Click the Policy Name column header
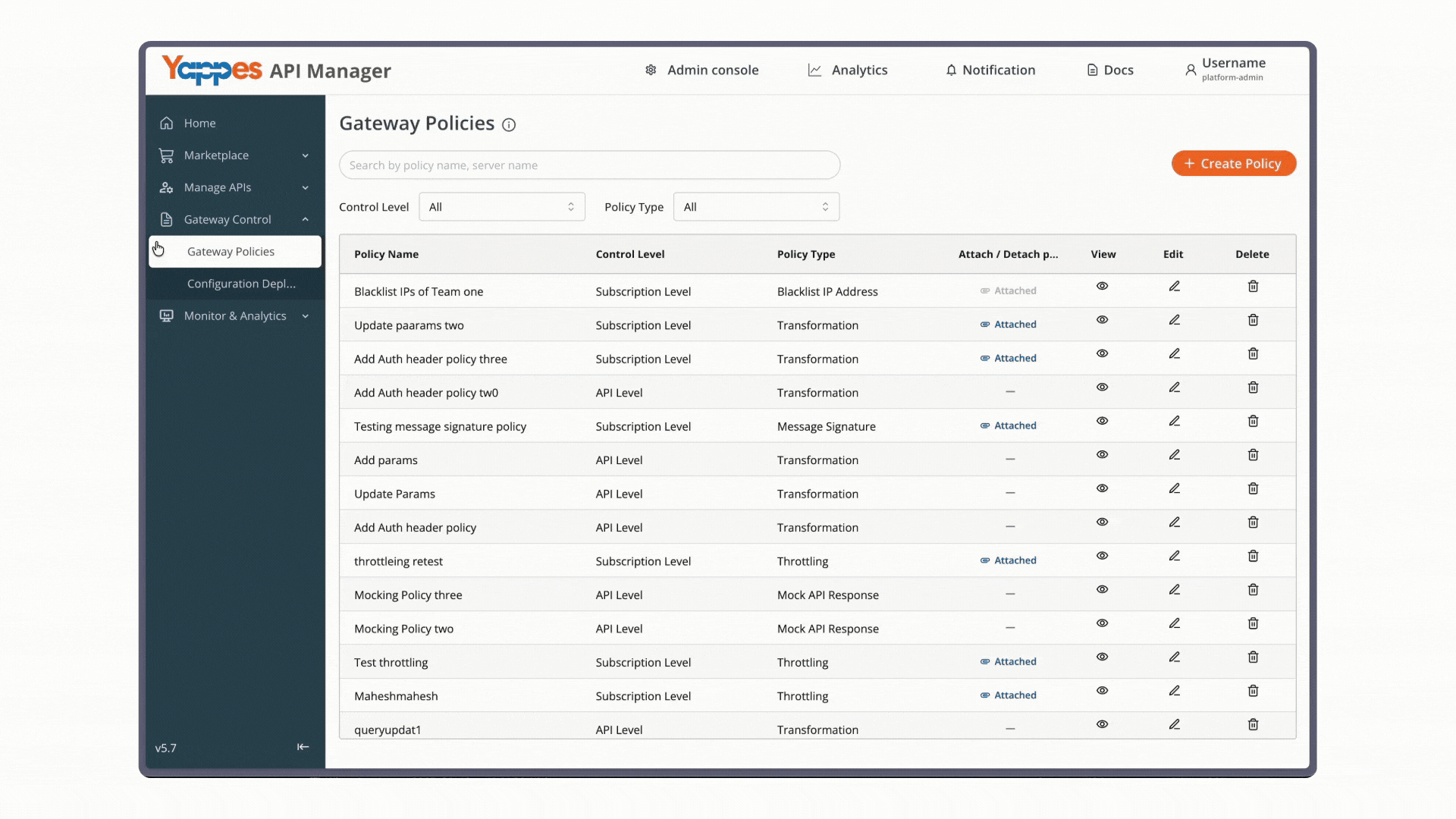The image size is (1456, 819). (386, 255)
